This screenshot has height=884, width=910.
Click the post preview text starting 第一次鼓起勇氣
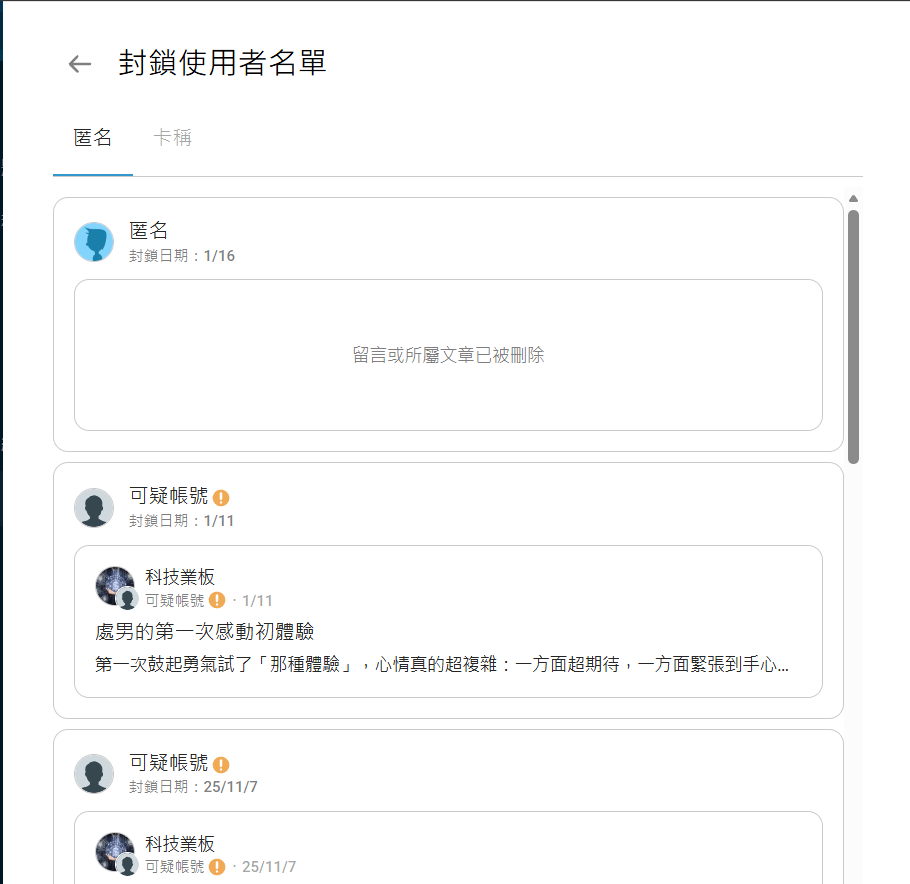[x=442, y=664]
